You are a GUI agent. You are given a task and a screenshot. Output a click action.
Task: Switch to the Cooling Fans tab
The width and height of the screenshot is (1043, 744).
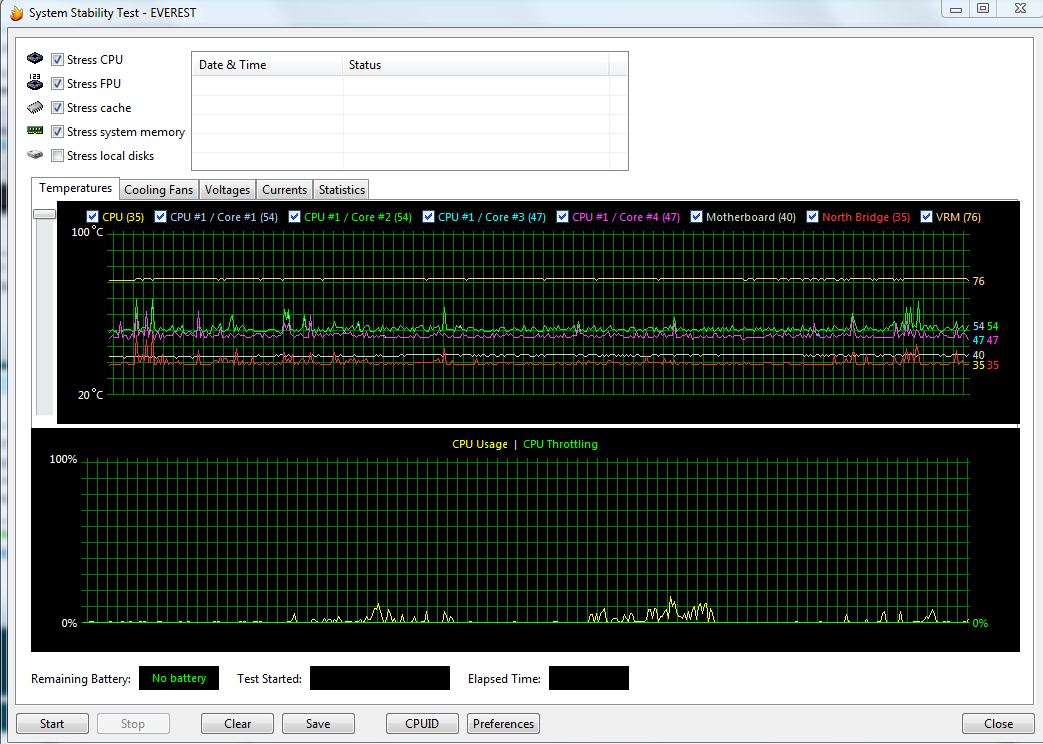point(158,190)
